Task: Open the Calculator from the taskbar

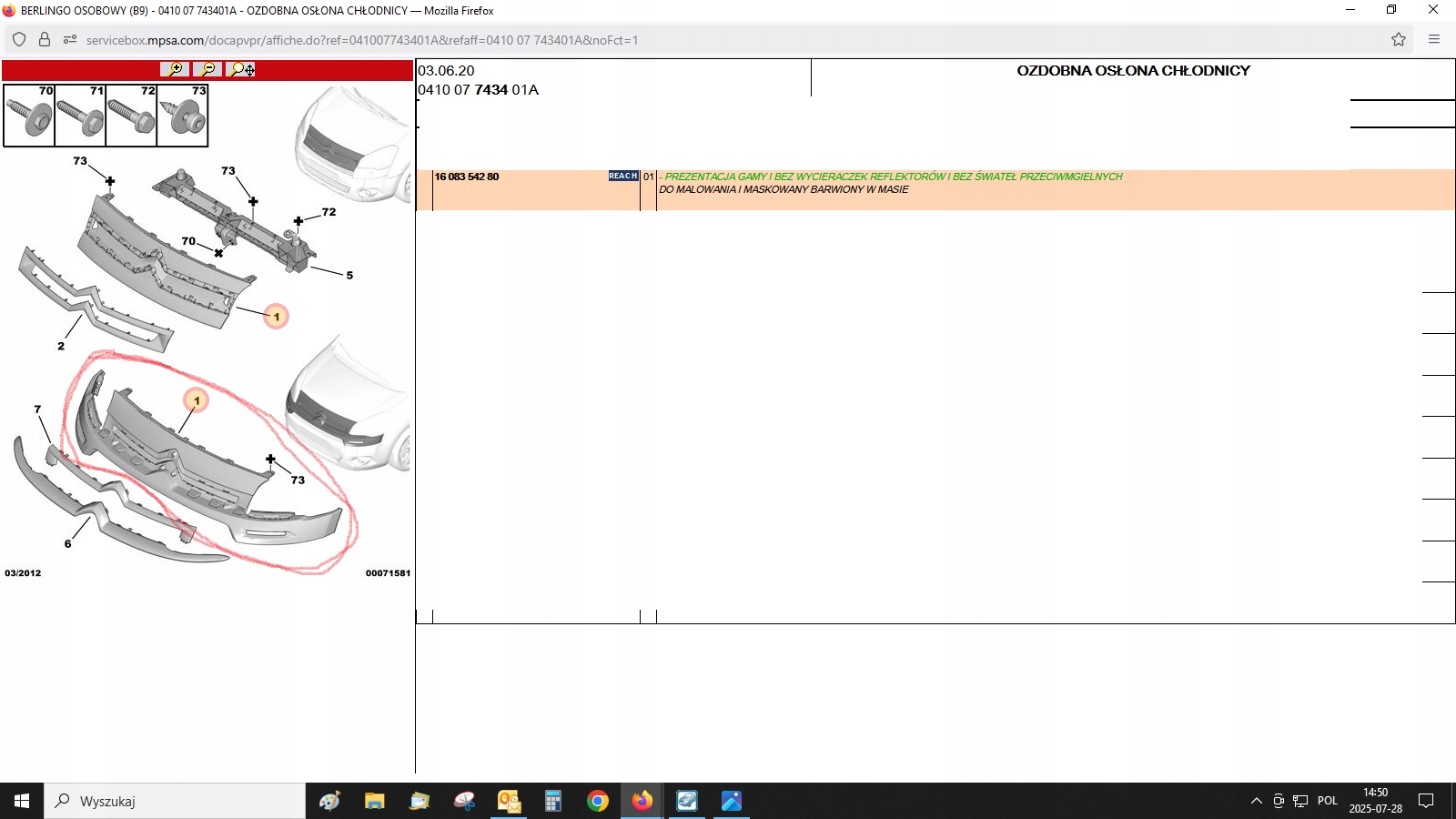Action: click(x=552, y=801)
